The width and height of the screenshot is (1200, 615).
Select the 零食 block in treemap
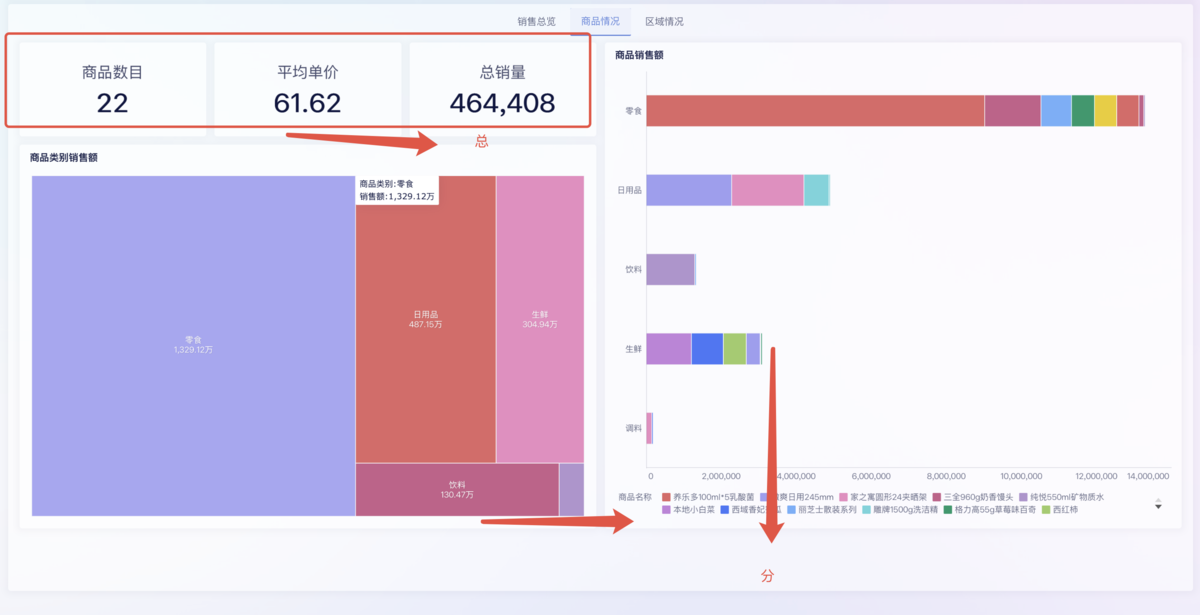pyautogui.click(x=192, y=345)
